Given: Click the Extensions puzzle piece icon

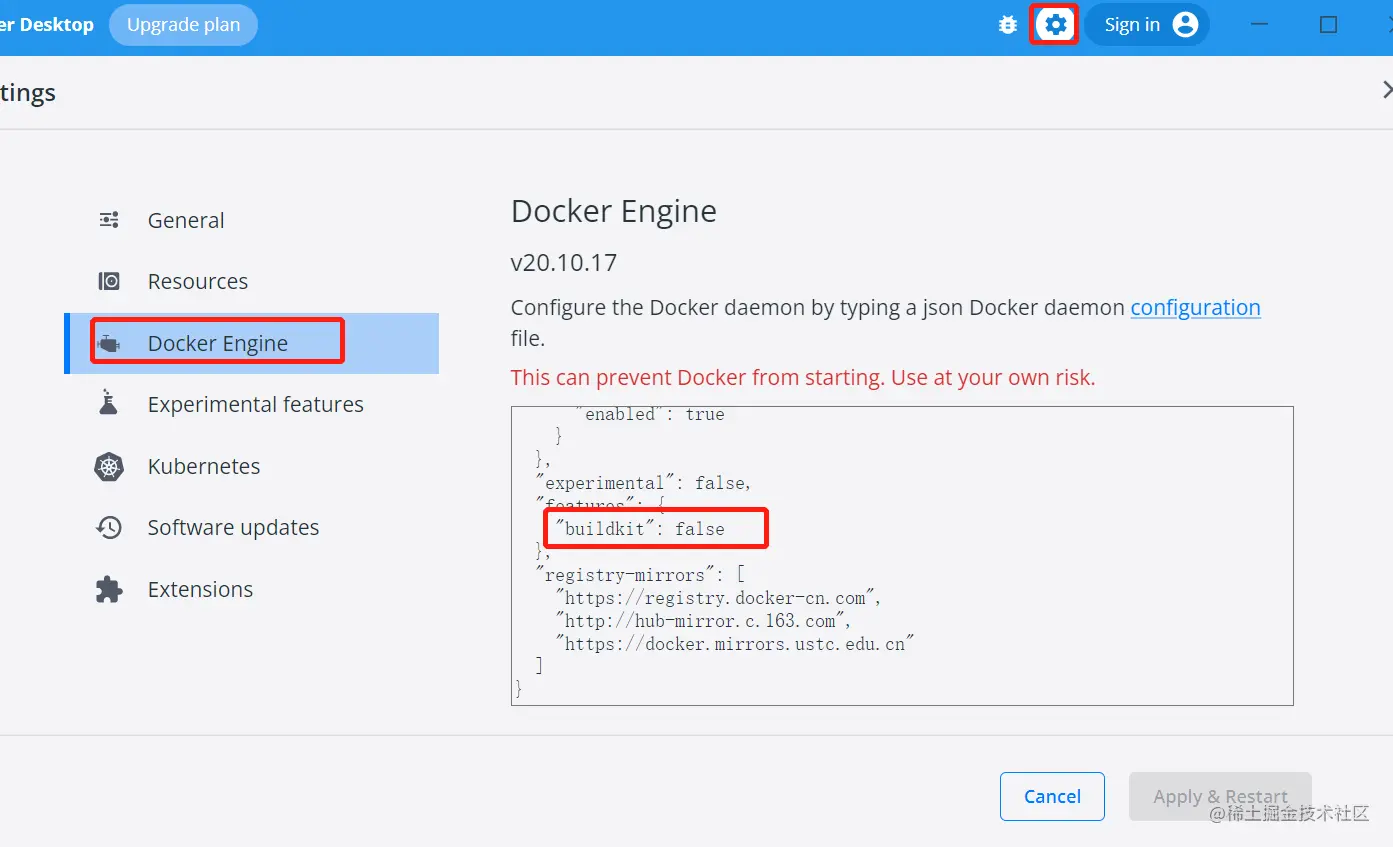Looking at the screenshot, I should point(109,589).
